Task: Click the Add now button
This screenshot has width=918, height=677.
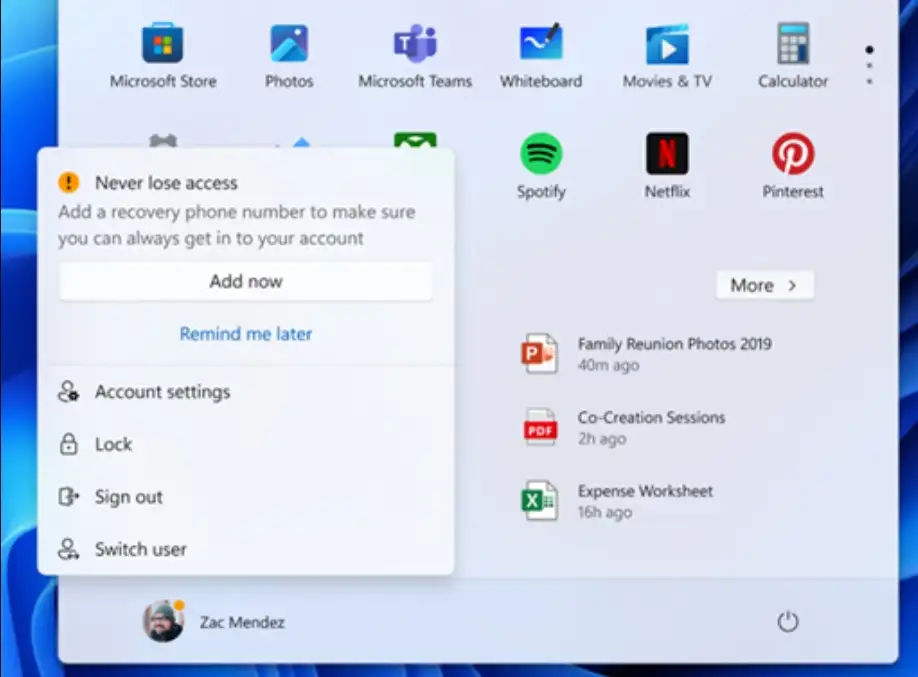Action: [245, 281]
